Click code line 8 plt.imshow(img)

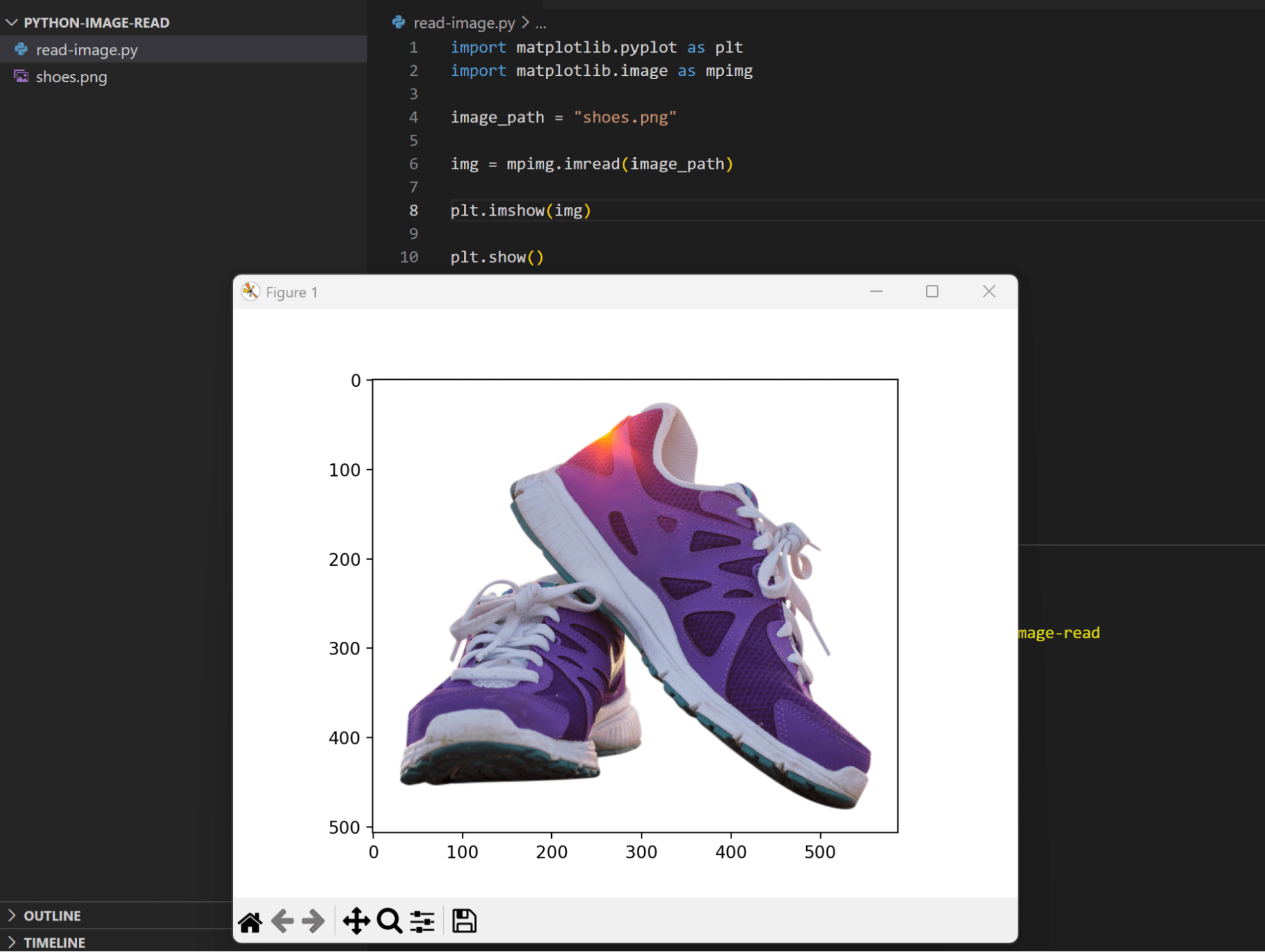point(520,211)
